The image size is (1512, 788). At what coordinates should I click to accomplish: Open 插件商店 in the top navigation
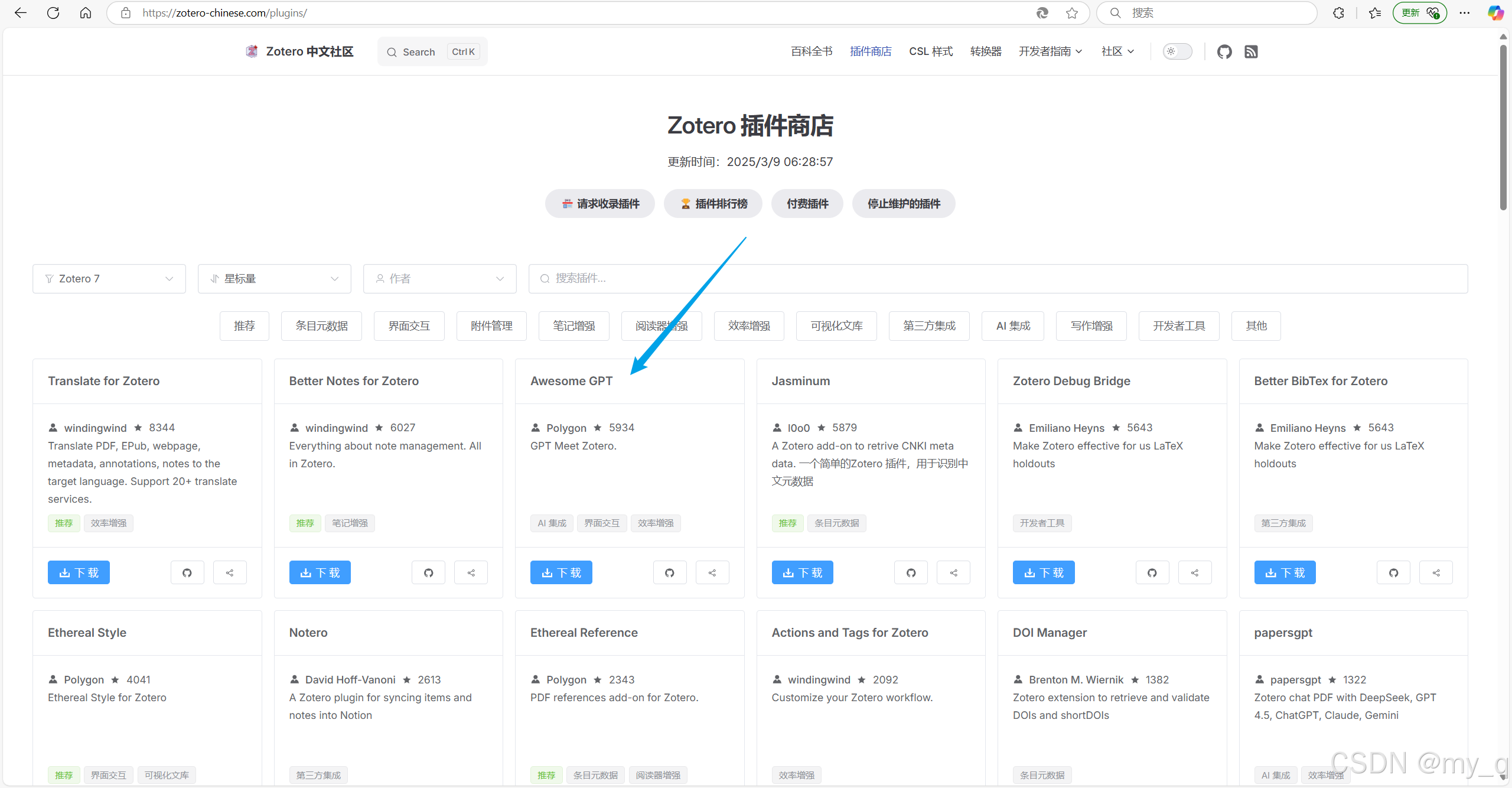click(x=871, y=51)
